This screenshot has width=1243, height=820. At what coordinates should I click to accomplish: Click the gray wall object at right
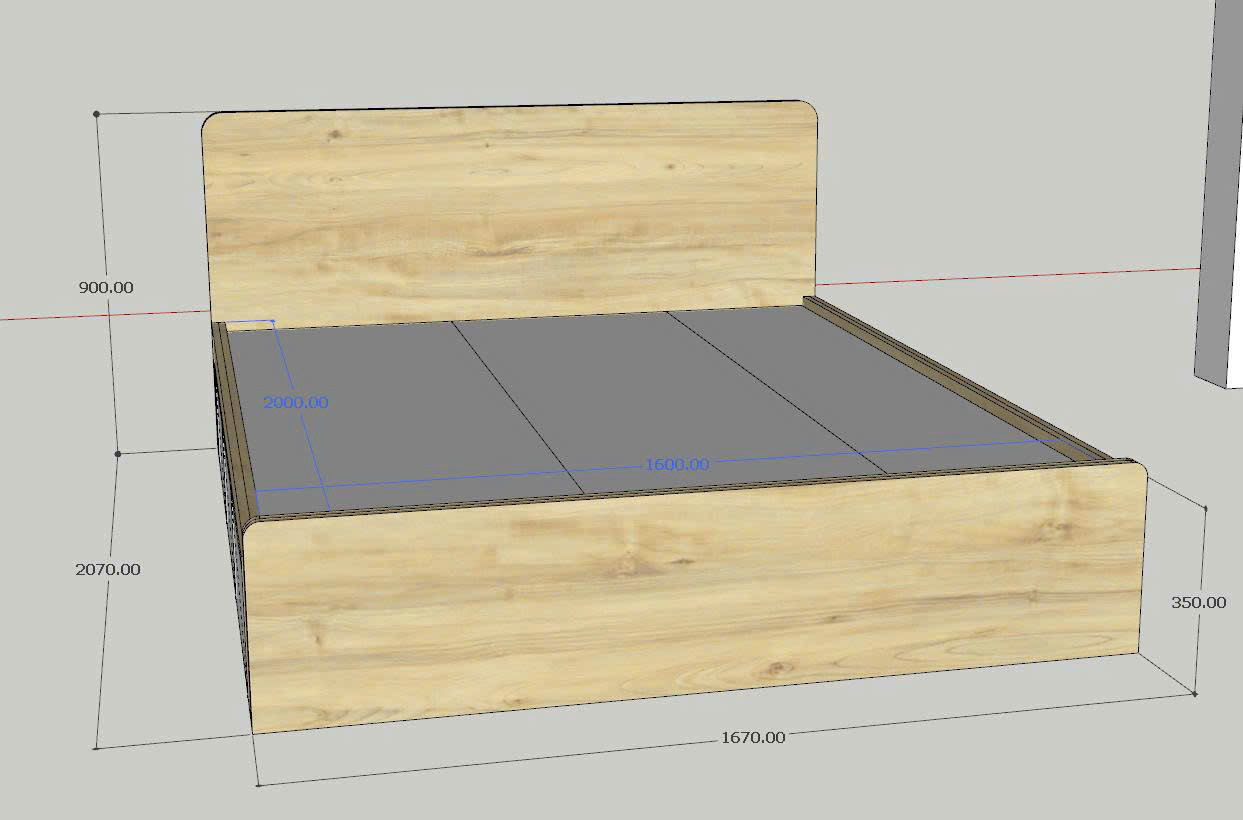pos(1220,200)
